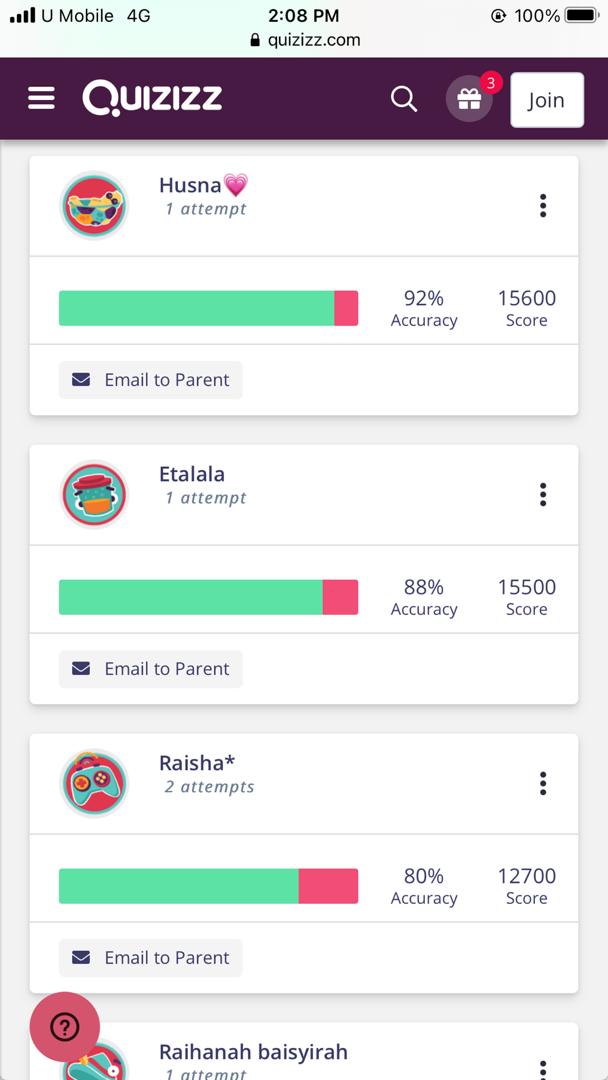Open the three-dot menu for Raisha
Screen dimensions: 608x1080
click(543, 783)
